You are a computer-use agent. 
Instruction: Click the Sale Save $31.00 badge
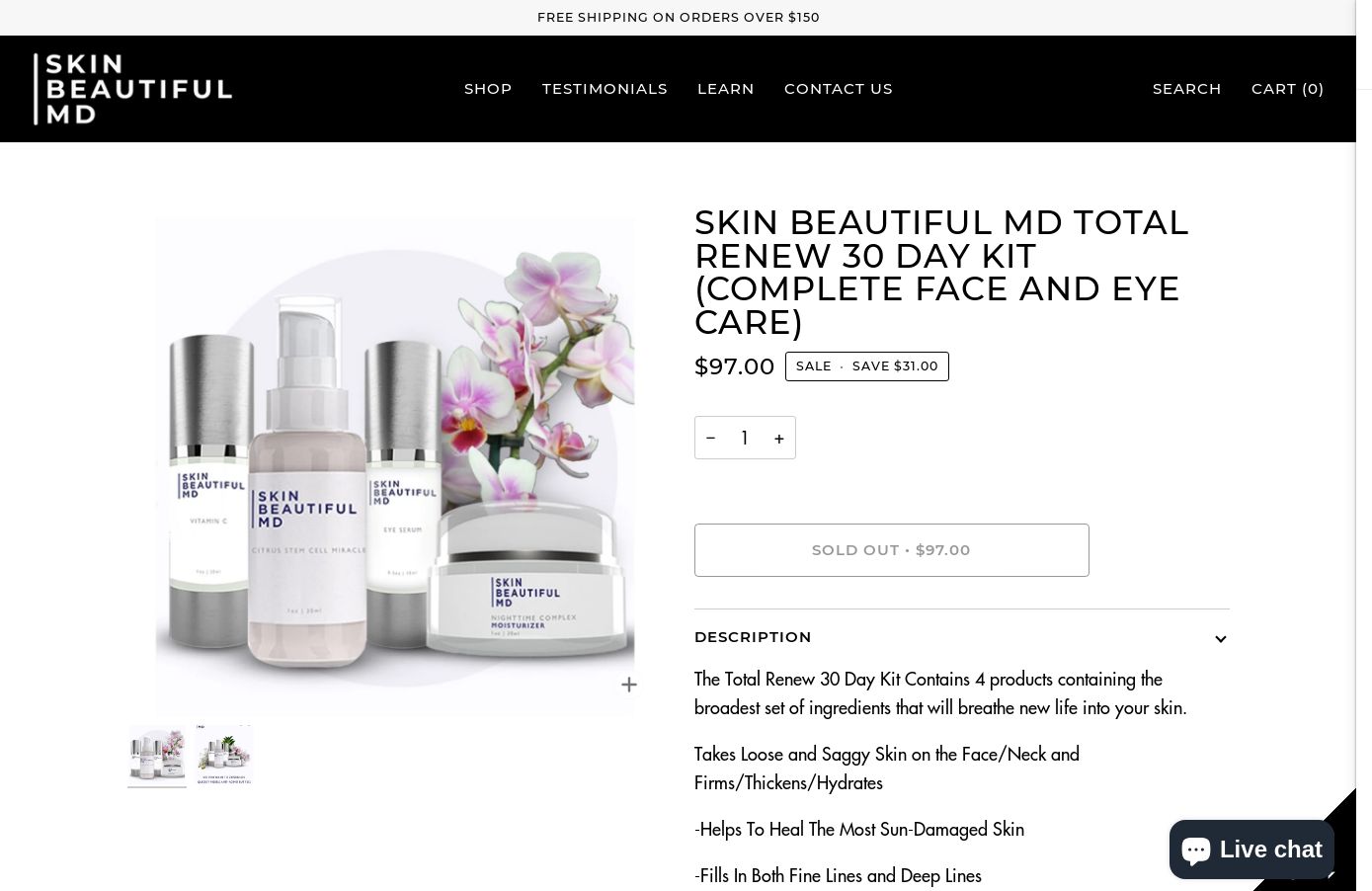coord(867,366)
